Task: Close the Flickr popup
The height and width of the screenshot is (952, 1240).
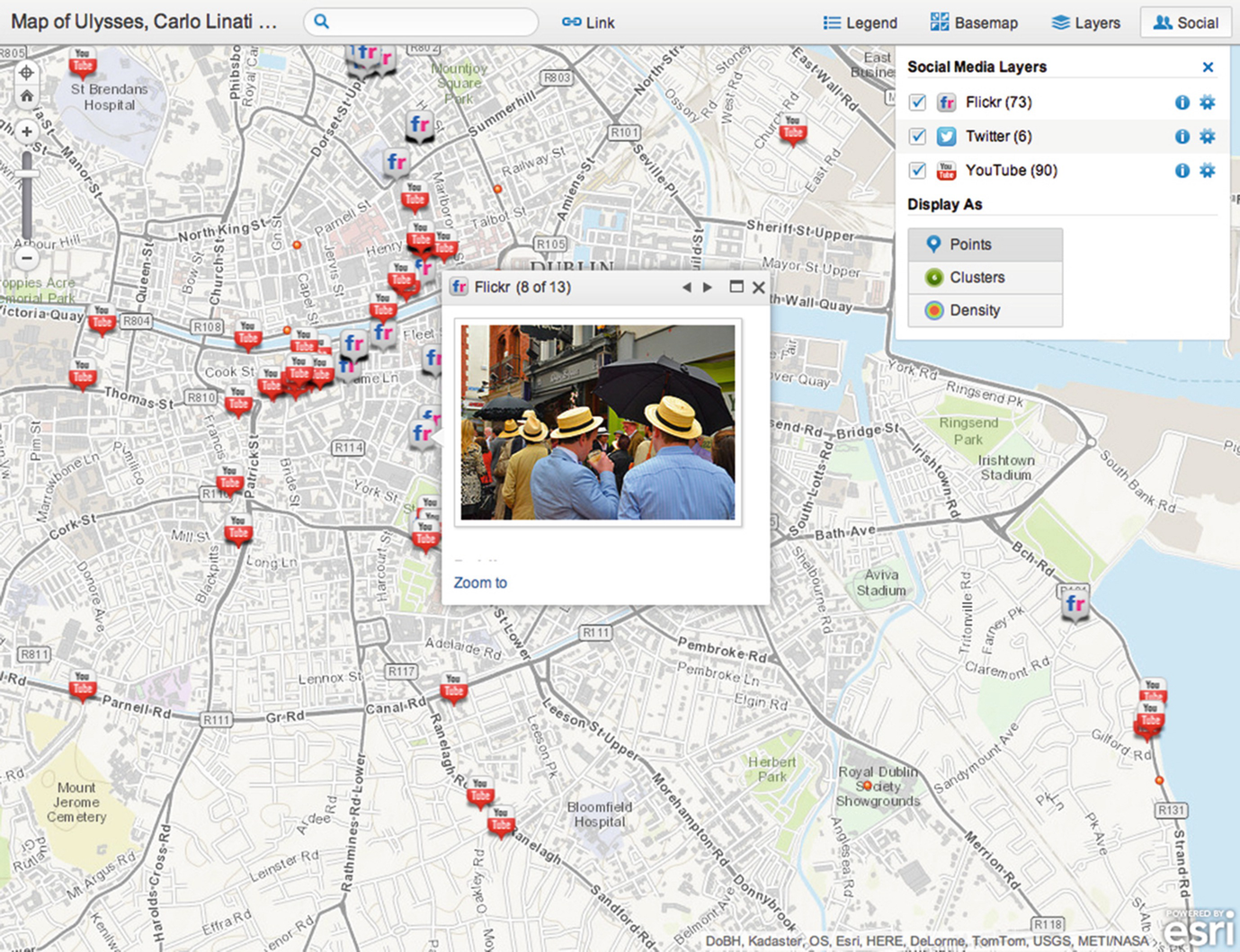Action: point(758,288)
